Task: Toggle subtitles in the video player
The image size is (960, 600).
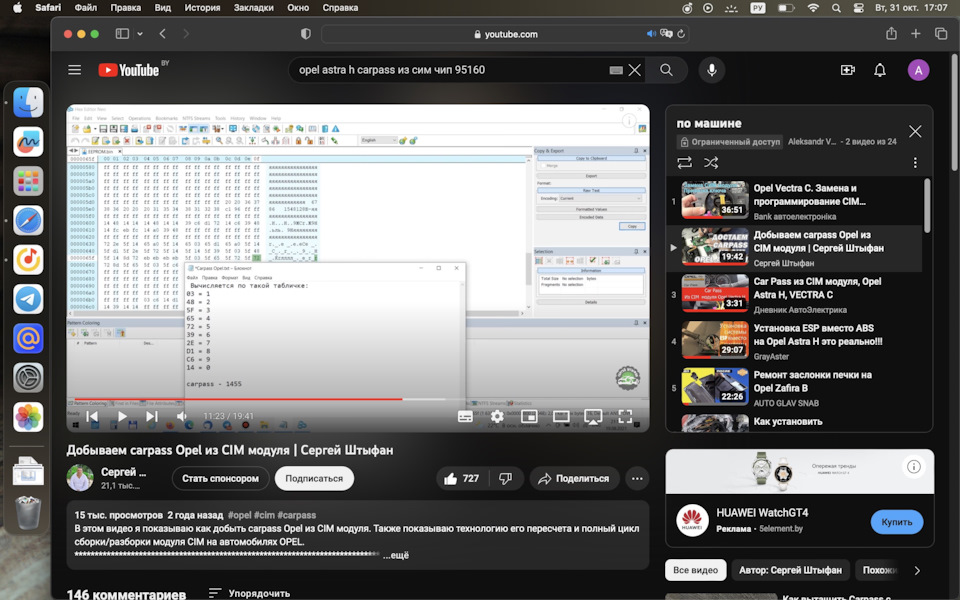Action: (465, 416)
